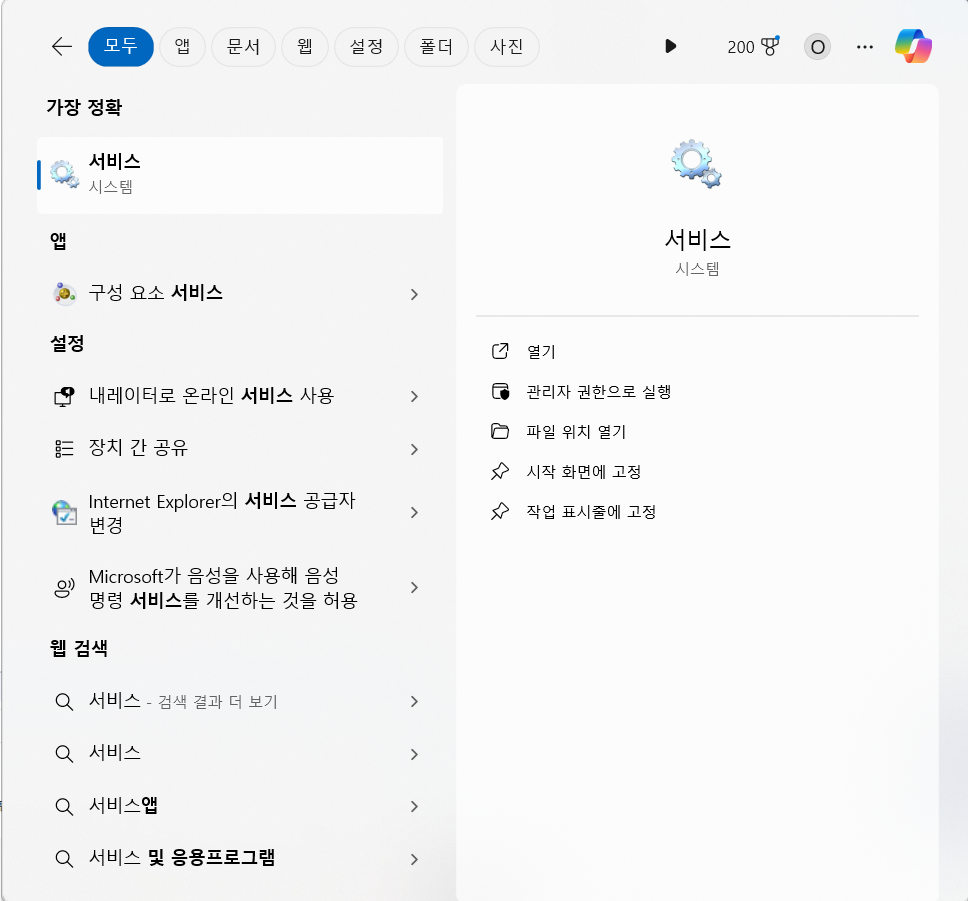Open the account profile icon

[x=816, y=46]
